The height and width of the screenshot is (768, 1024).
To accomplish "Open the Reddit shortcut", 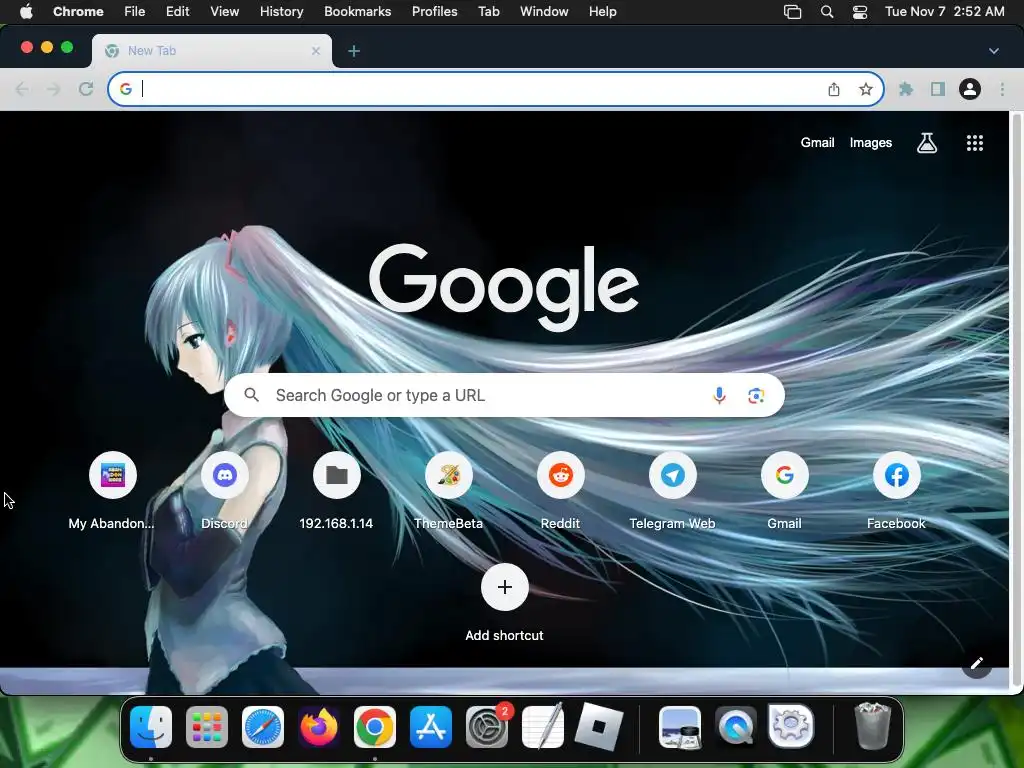I will point(560,490).
